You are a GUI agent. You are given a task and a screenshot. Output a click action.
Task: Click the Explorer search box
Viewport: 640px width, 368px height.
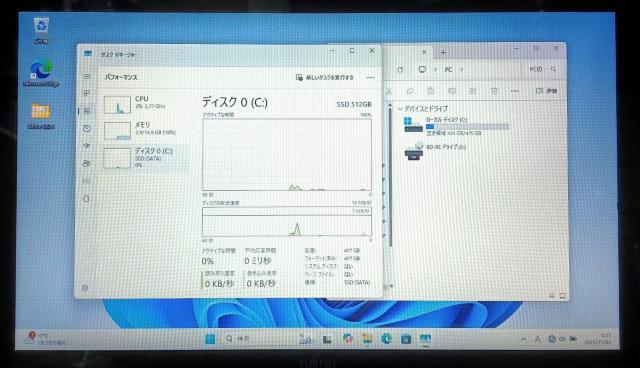[542, 69]
